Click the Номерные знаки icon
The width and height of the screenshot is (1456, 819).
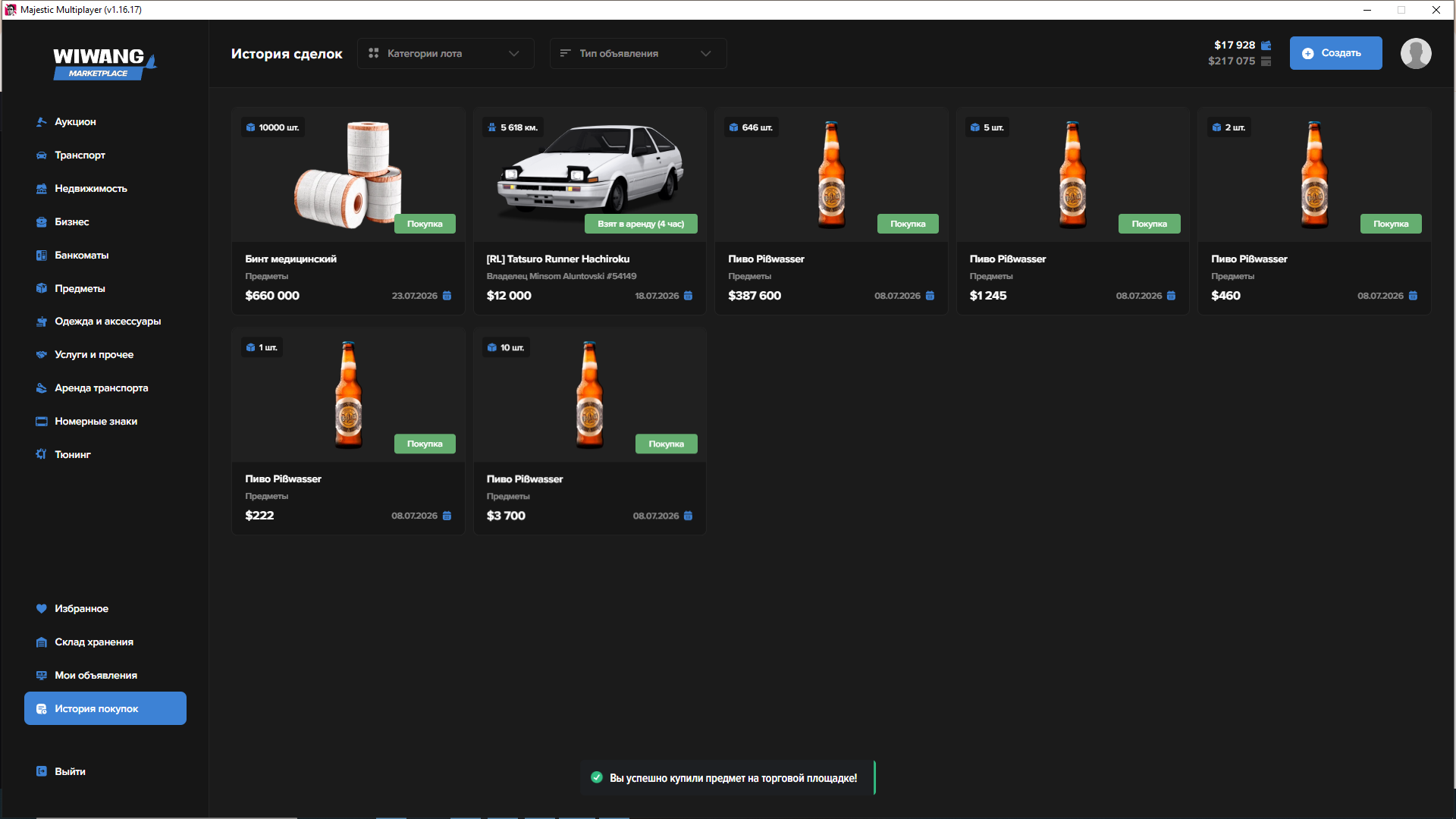pos(42,422)
